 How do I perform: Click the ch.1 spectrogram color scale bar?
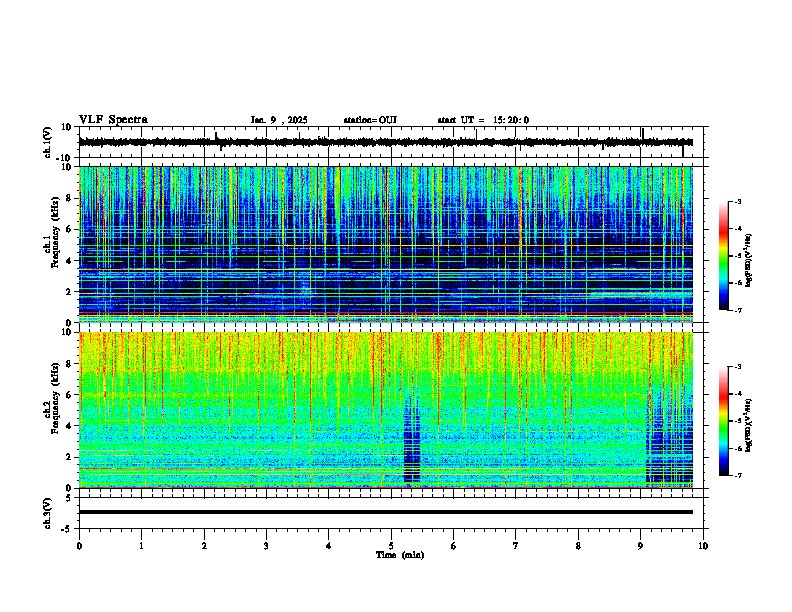pyautogui.click(x=724, y=256)
